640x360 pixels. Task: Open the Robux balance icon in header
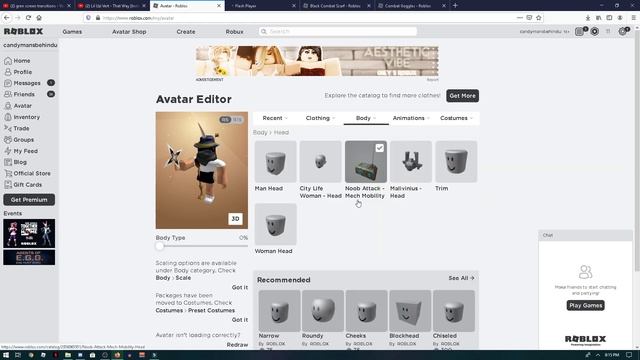(595, 31)
